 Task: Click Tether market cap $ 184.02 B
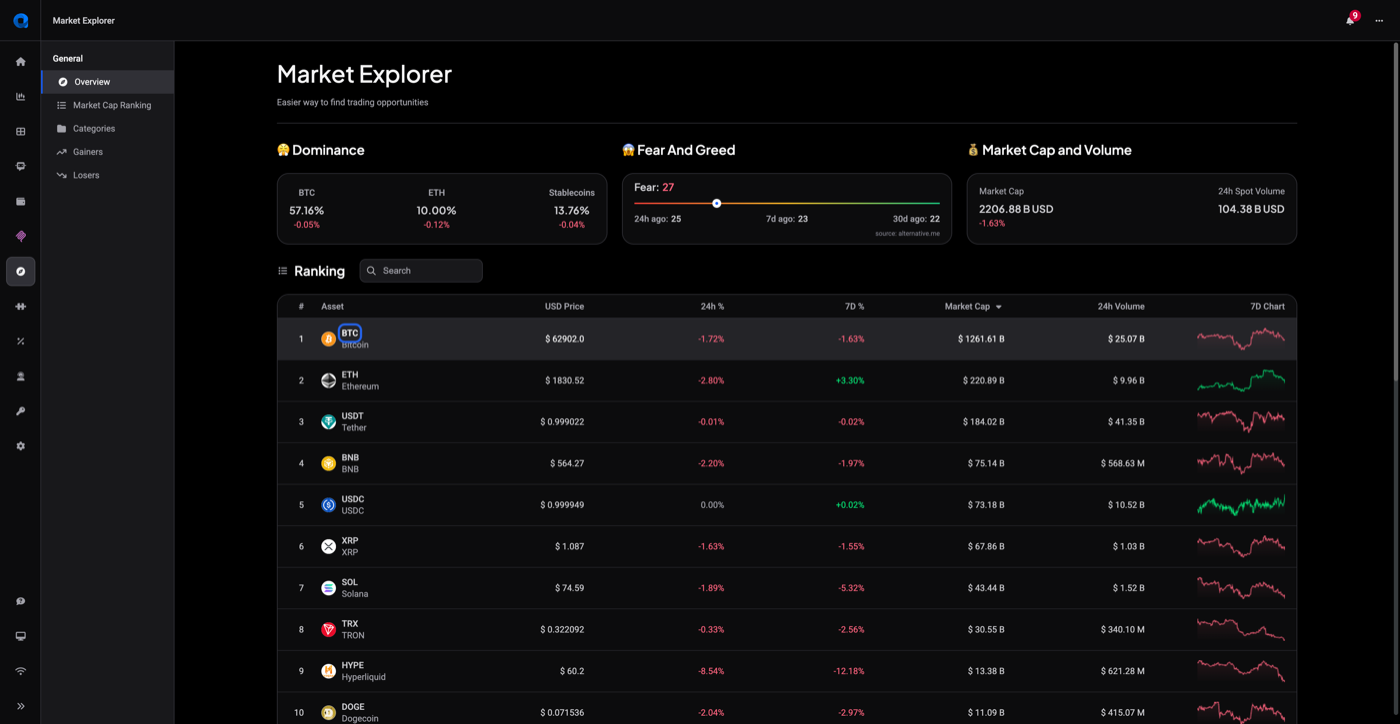[x=986, y=422]
